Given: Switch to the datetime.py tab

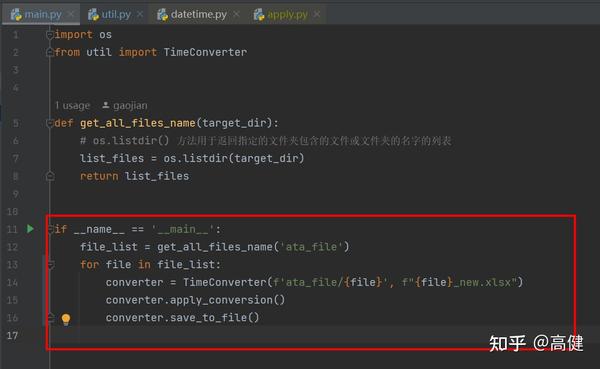Looking at the screenshot, I should click(x=198, y=15).
